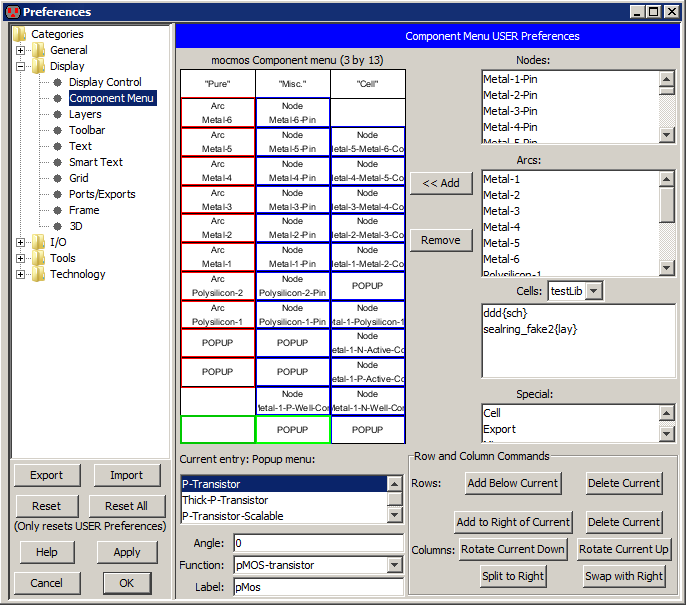
Task: Click the Tools folder icon
Action: point(38,258)
